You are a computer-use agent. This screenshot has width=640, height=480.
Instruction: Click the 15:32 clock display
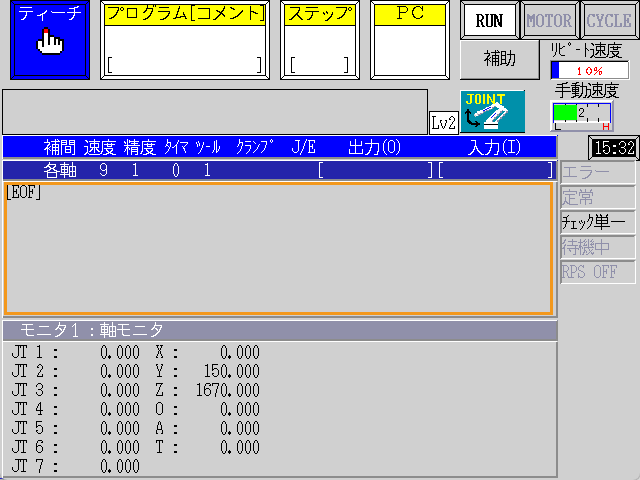pyautogui.click(x=614, y=148)
